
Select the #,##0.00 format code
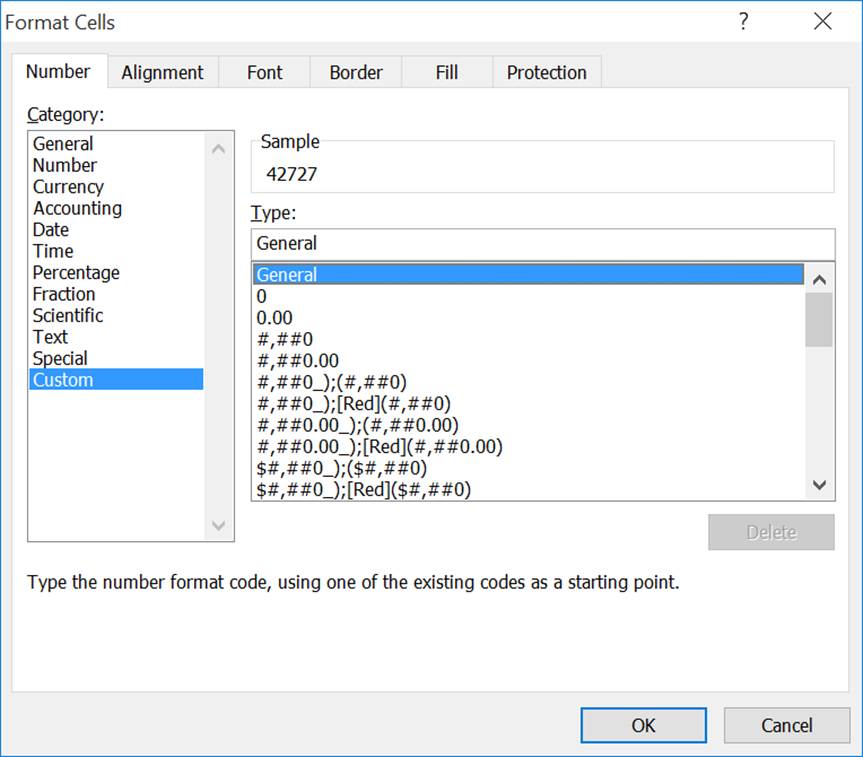(528, 361)
